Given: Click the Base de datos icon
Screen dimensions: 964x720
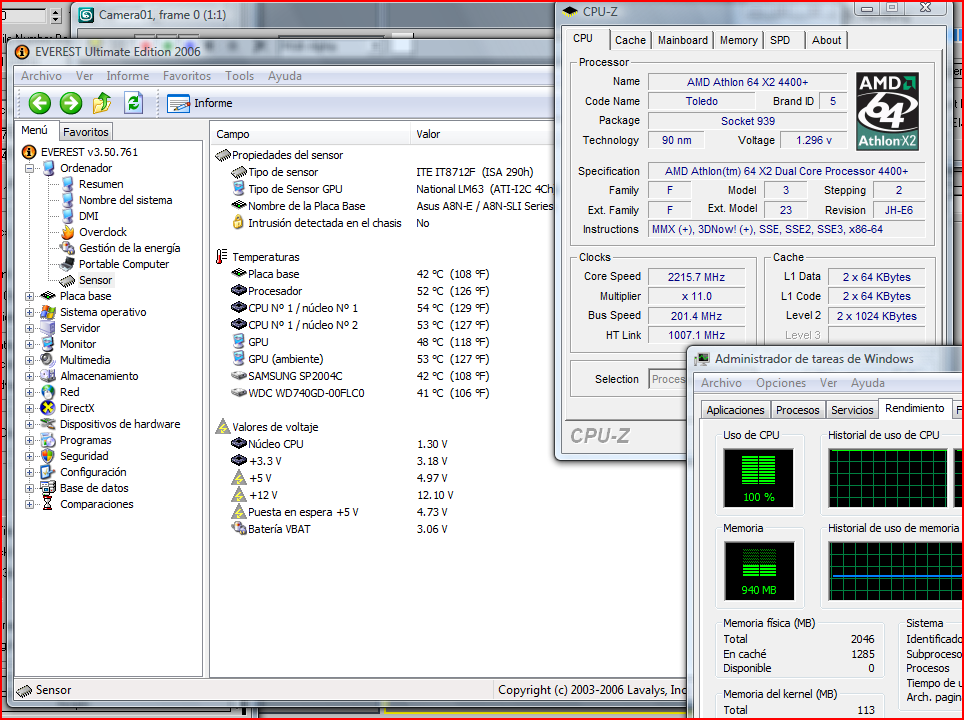Looking at the screenshot, I should pos(47,488).
